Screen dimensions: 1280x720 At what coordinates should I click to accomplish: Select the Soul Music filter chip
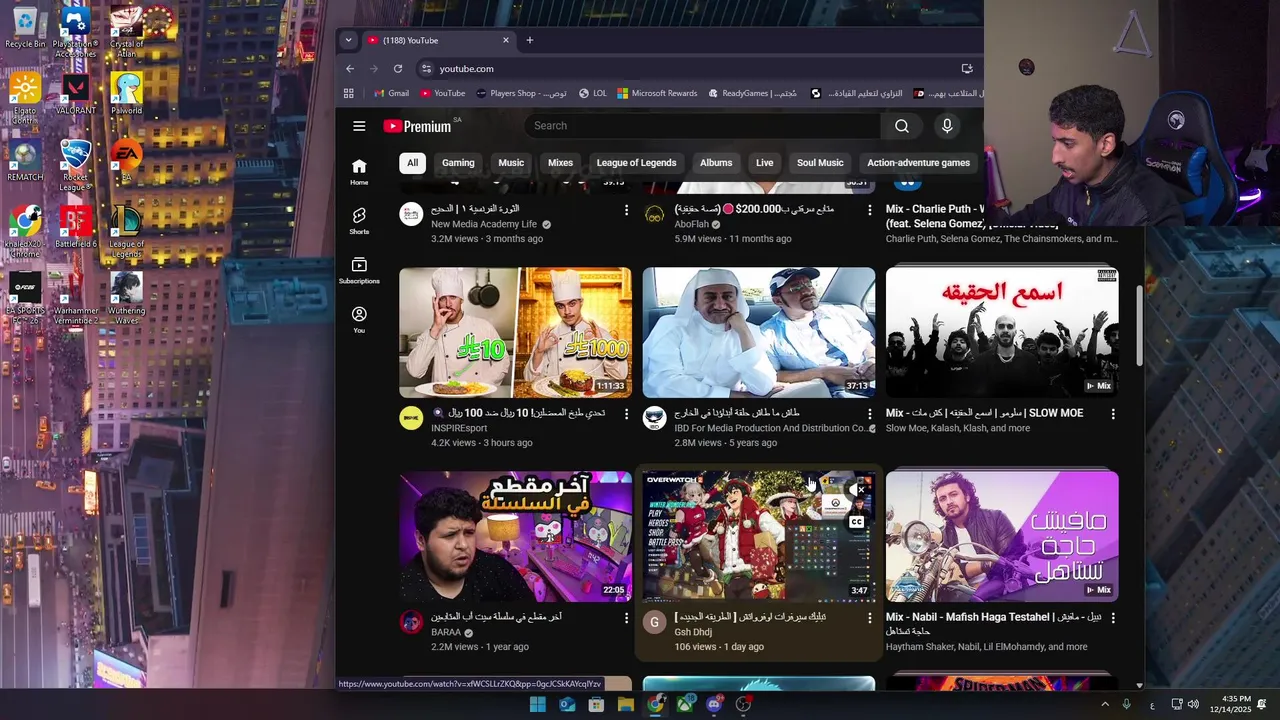click(820, 163)
